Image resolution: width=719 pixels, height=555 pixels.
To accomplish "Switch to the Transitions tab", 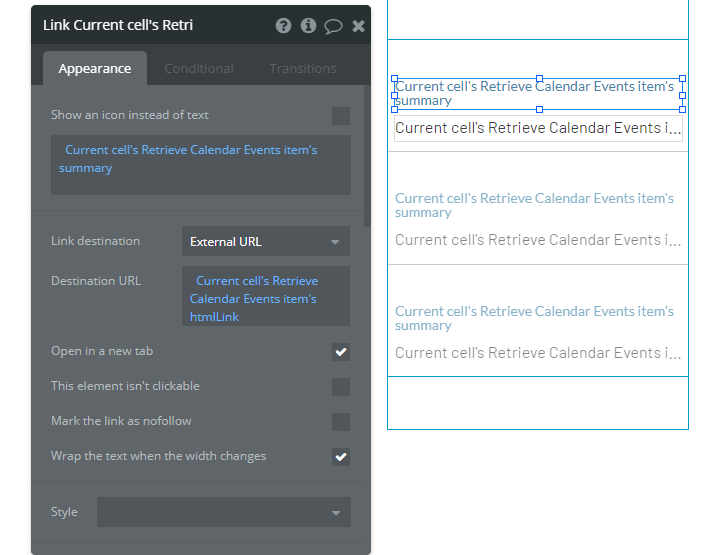I will (x=302, y=69).
